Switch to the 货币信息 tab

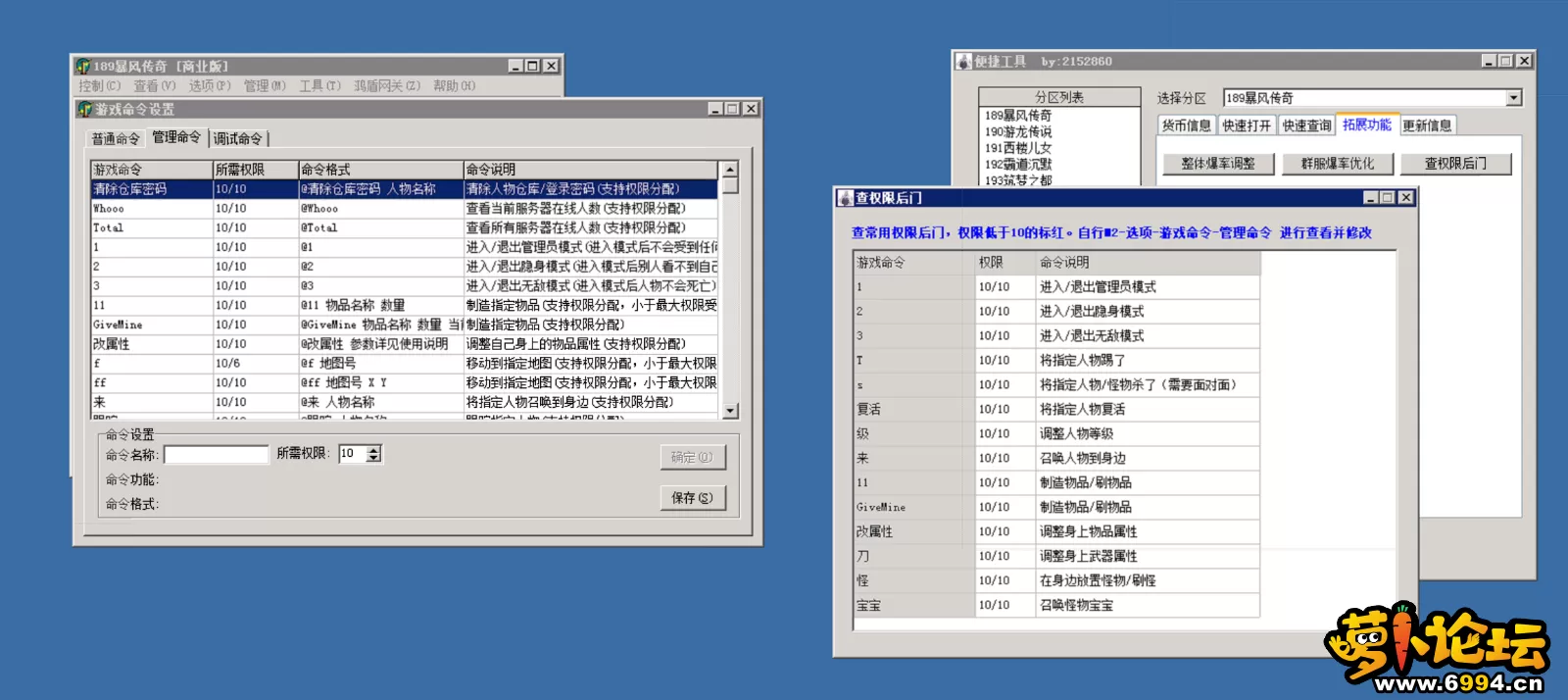point(1187,125)
